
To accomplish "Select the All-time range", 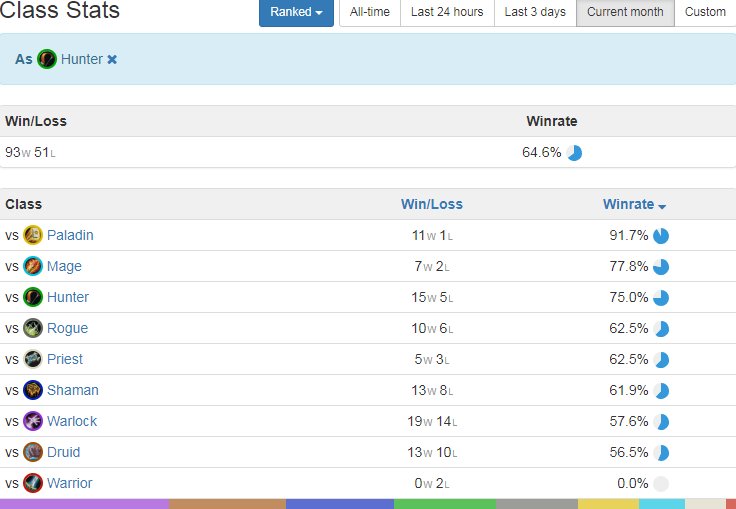I will tap(370, 12).
